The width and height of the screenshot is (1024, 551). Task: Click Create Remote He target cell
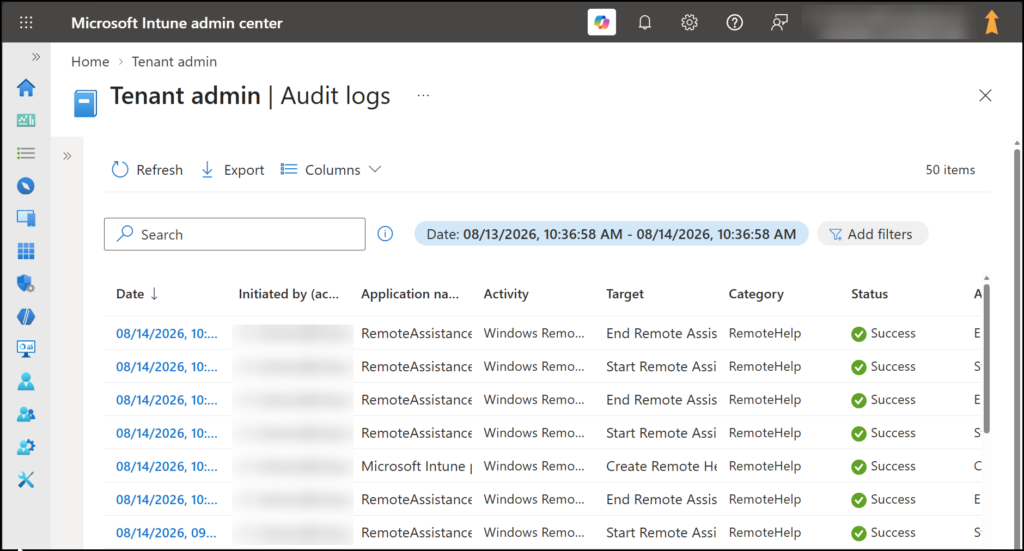[x=662, y=466]
